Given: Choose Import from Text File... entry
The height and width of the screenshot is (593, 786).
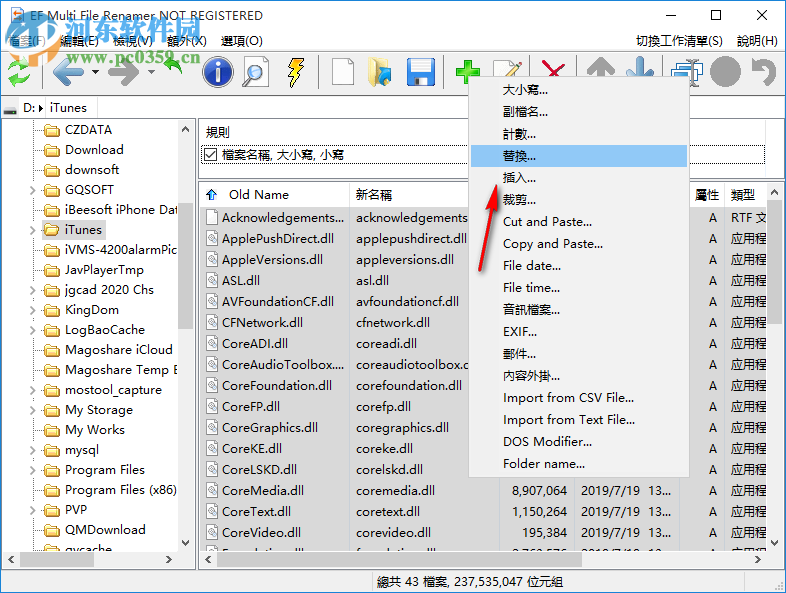Looking at the screenshot, I should (578, 420).
